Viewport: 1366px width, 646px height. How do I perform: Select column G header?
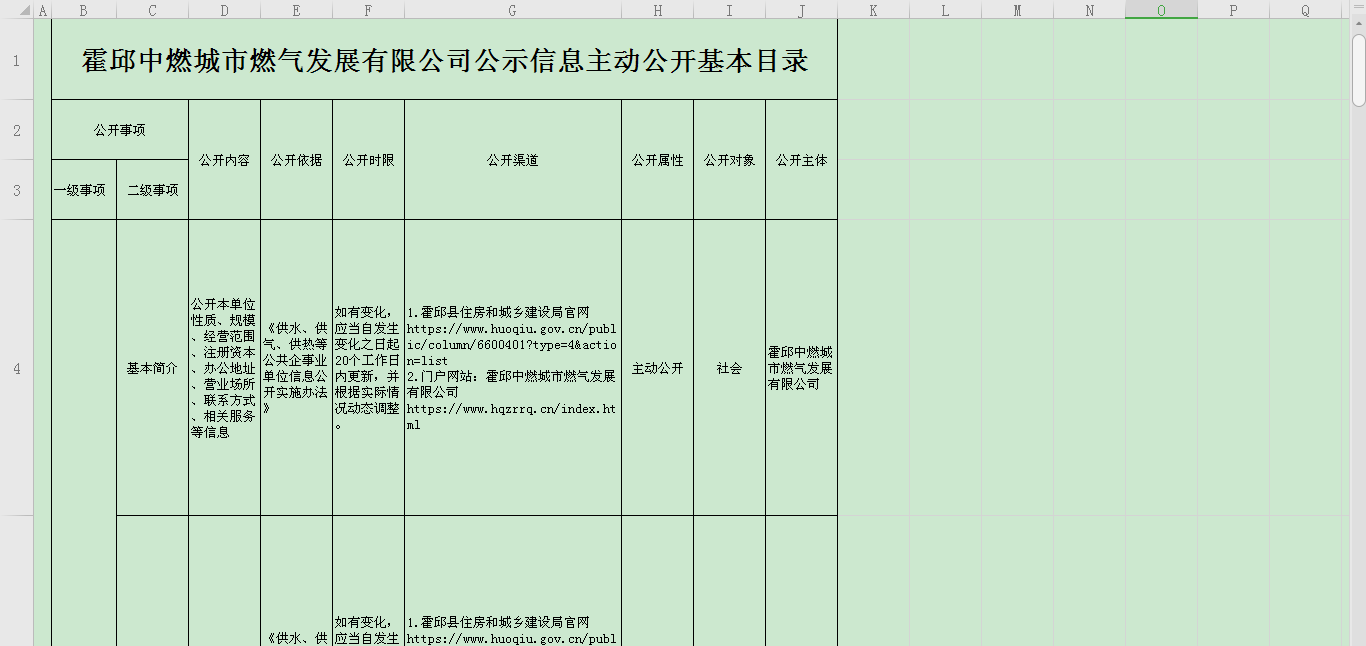512,10
